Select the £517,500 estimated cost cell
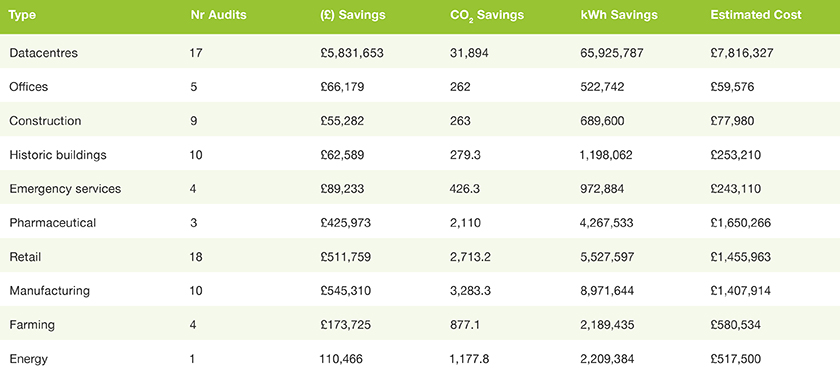 736,359
